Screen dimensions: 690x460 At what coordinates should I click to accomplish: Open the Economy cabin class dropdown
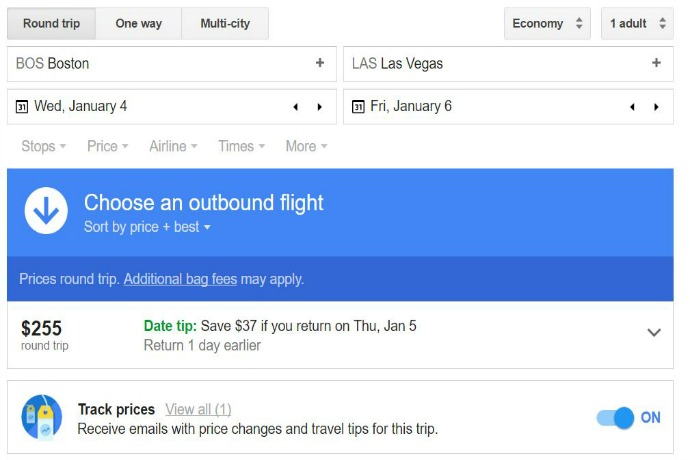coord(547,23)
